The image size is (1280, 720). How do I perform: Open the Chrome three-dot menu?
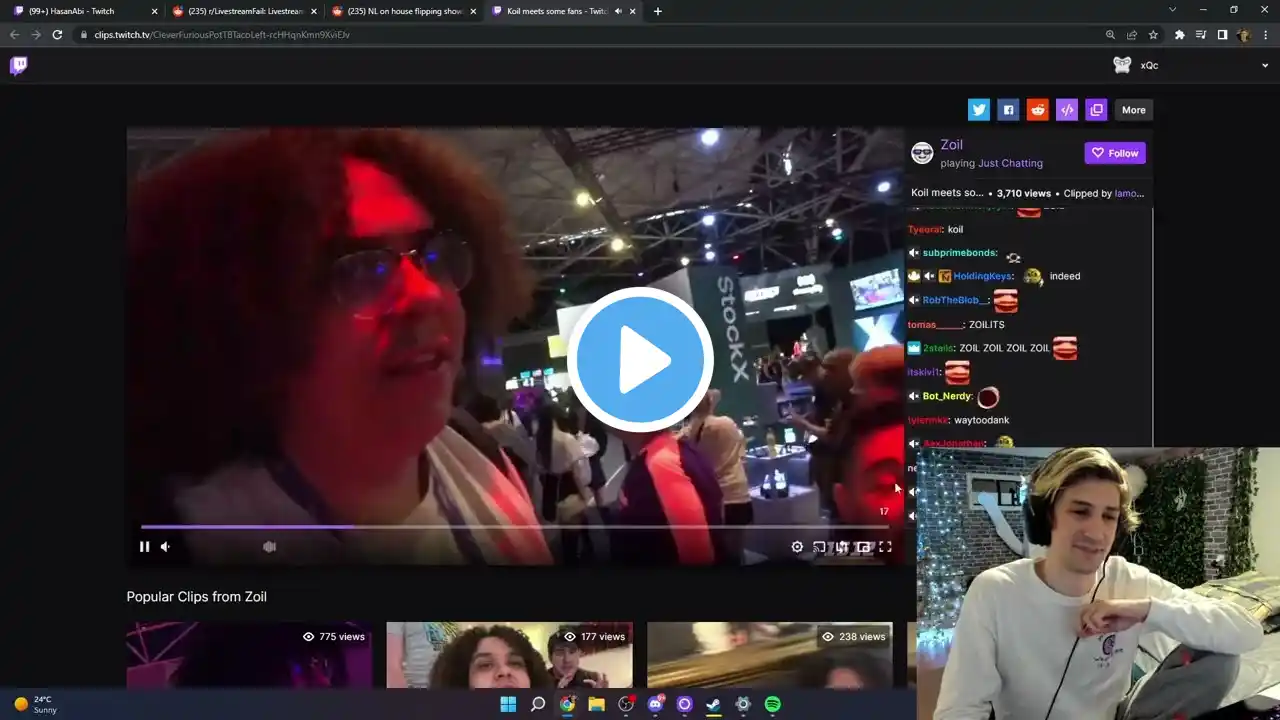pyautogui.click(x=1265, y=34)
